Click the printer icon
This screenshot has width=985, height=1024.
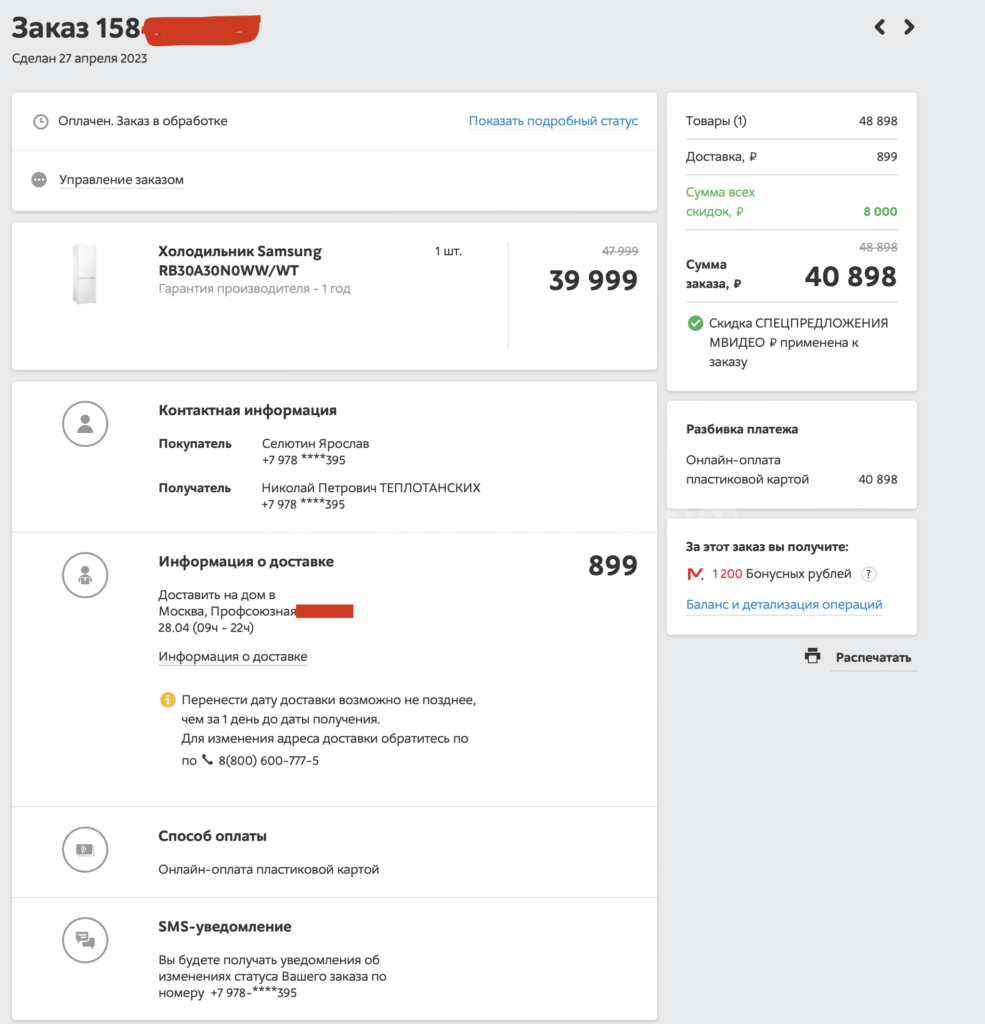coord(813,656)
